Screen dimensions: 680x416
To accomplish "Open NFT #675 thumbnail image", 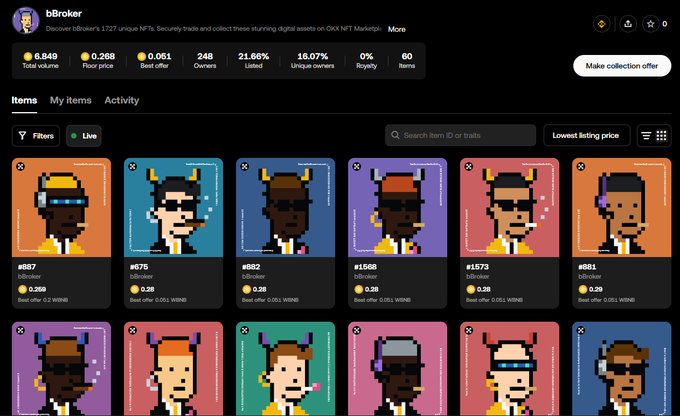I will point(173,207).
